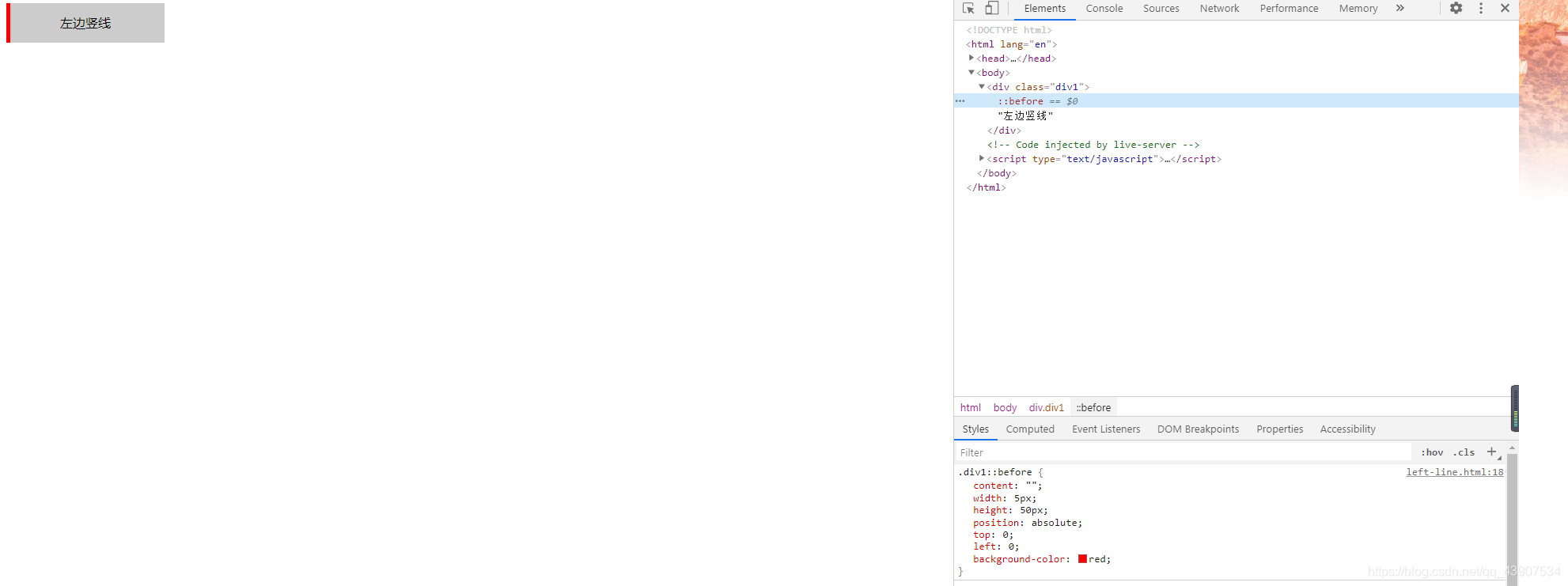This screenshot has width=1568, height=586.
Task: Open the red background-color swatch
Action: coord(1082,559)
